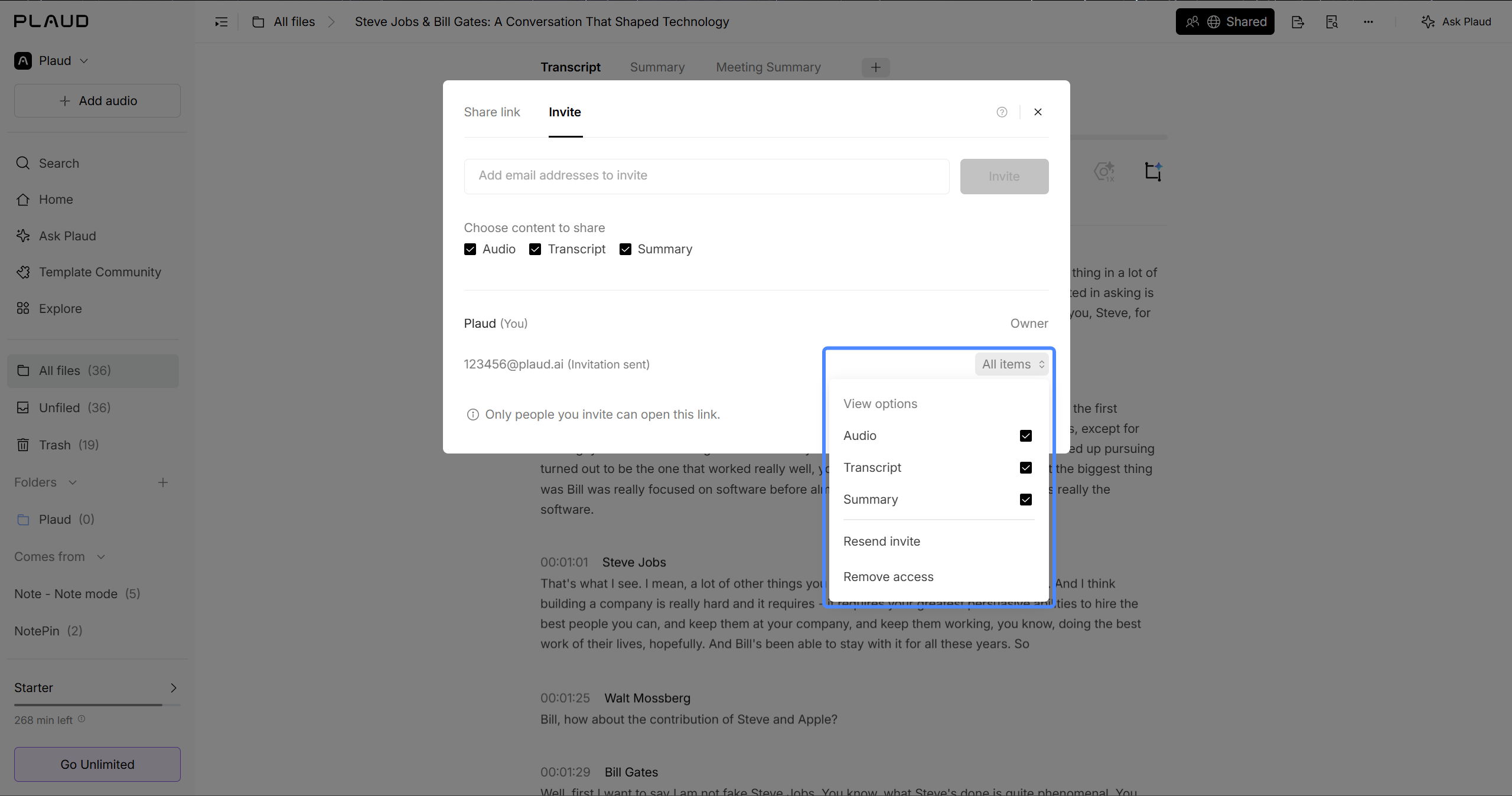The height and width of the screenshot is (796, 1512).
Task: Toggle Audio checkbox in View options menu
Action: [x=1026, y=436]
